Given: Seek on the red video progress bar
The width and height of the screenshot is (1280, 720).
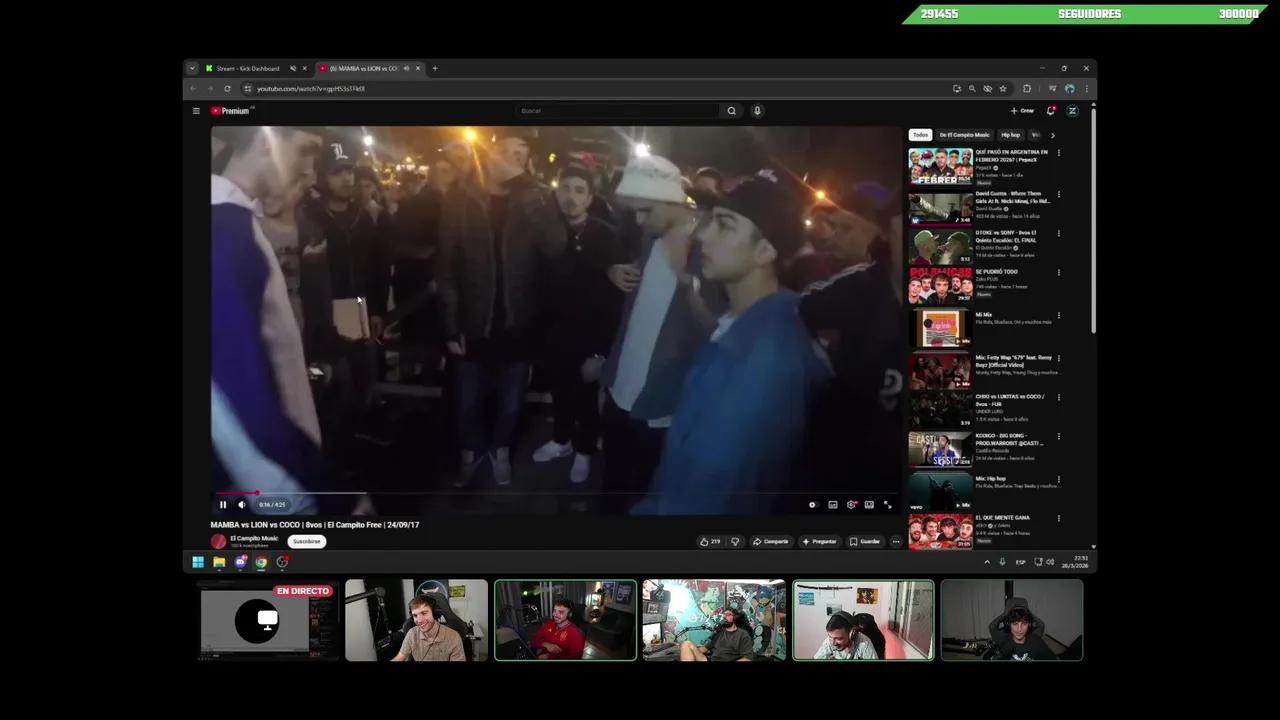Looking at the screenshot, I should tap(556, 493).
